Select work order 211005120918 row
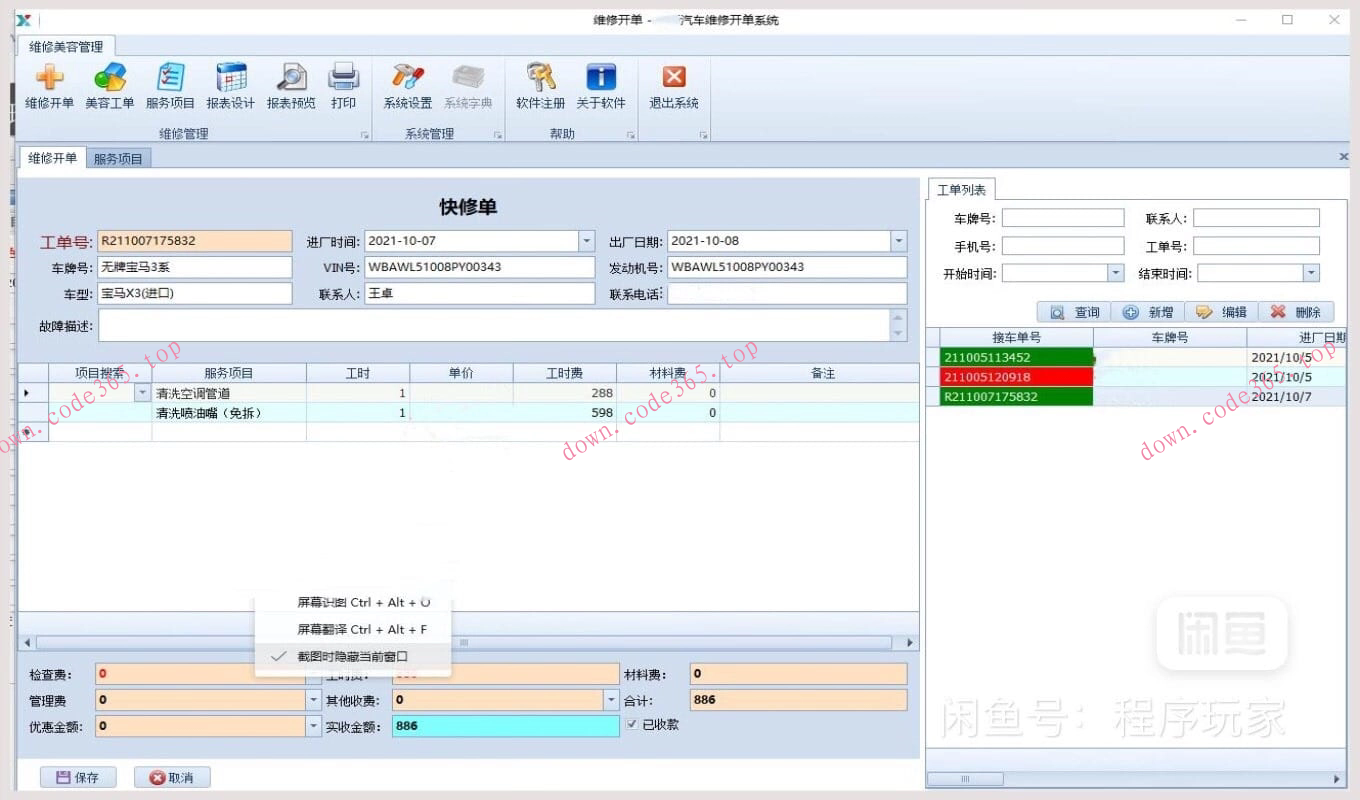 point(1009,377)
